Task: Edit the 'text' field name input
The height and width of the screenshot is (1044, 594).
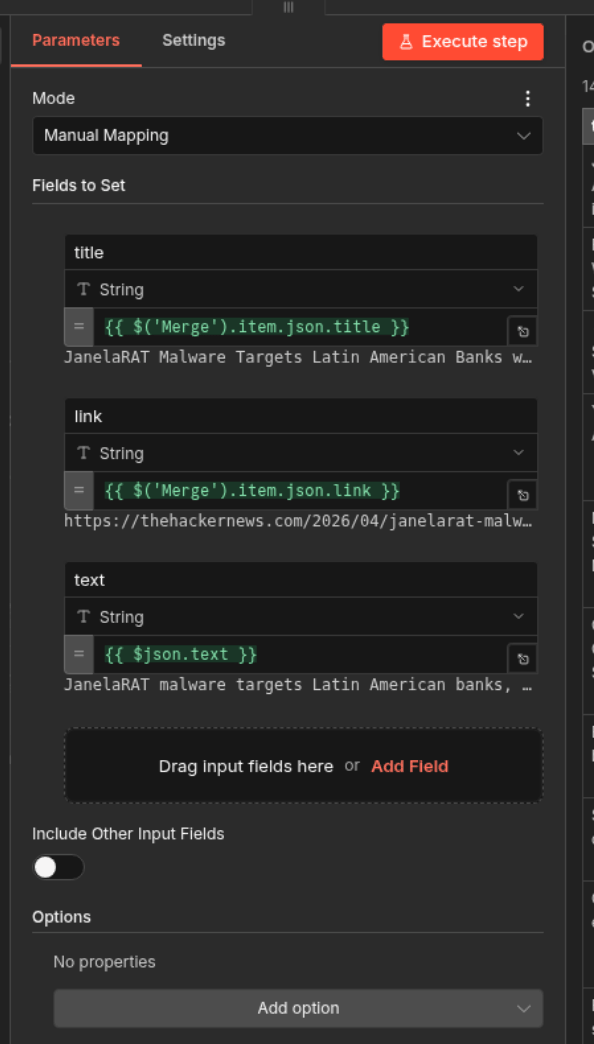Action: [301, 580]
